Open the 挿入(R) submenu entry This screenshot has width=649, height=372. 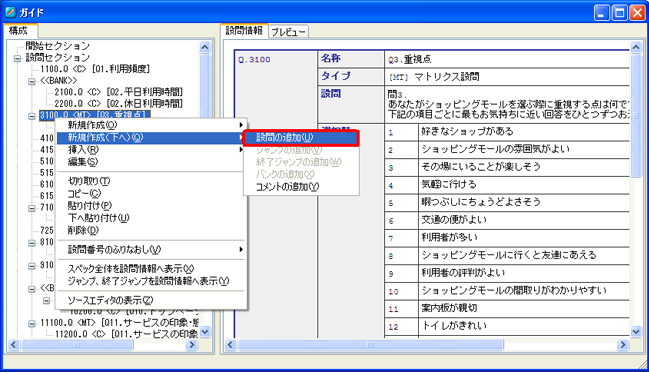[x=151, y=149]
